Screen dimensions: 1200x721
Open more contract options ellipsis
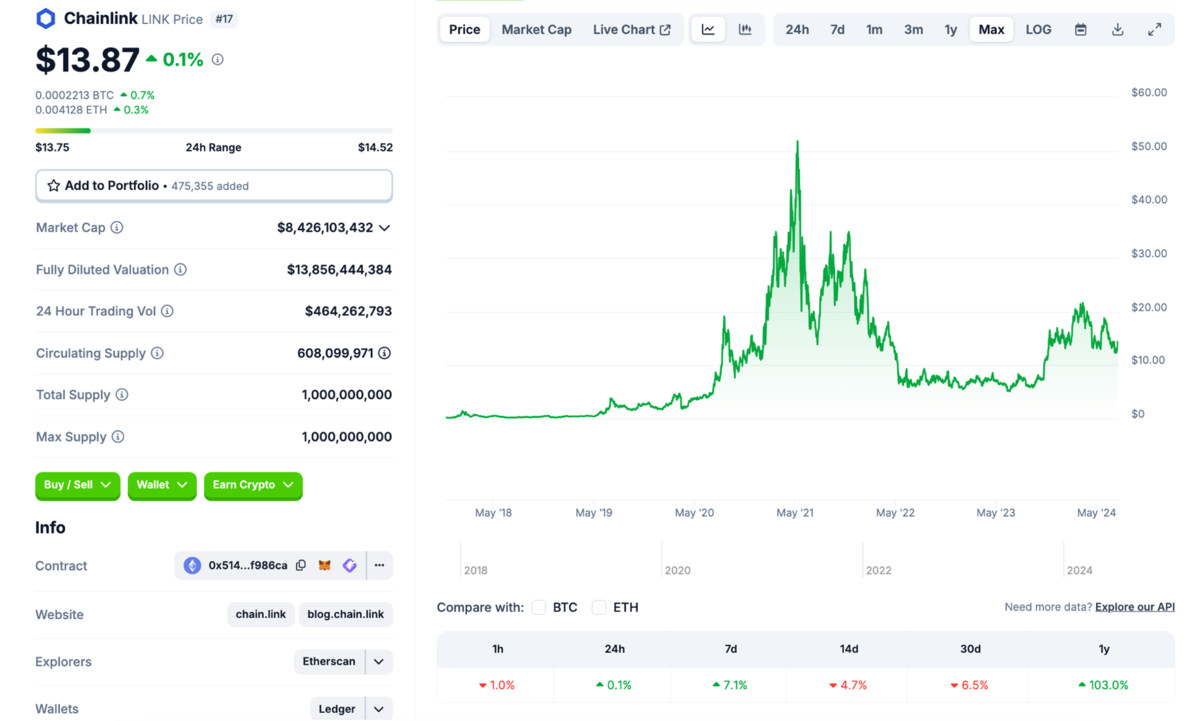click(x=379, y=566)
